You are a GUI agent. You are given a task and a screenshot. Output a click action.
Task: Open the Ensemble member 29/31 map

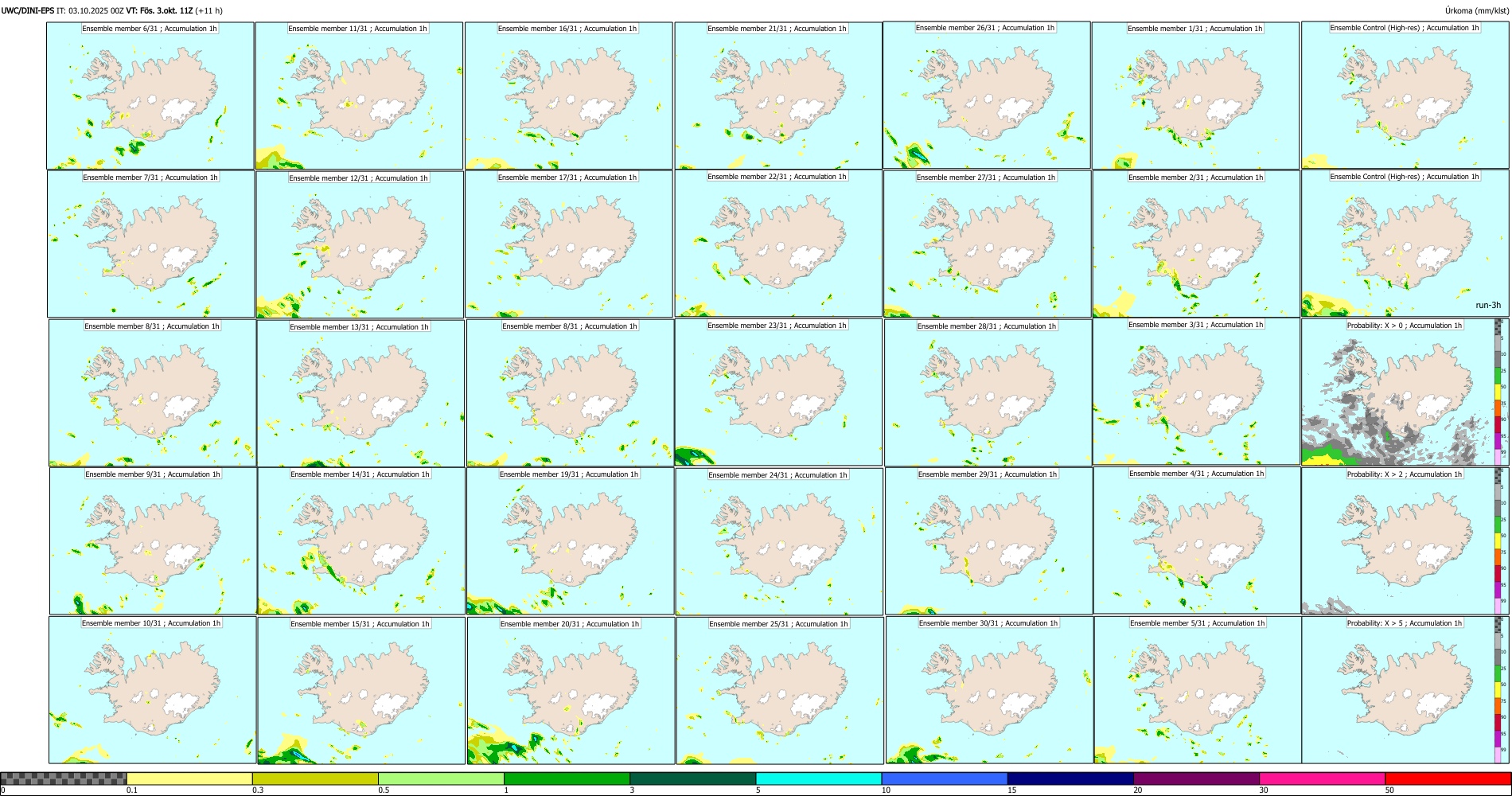[989, 541]
